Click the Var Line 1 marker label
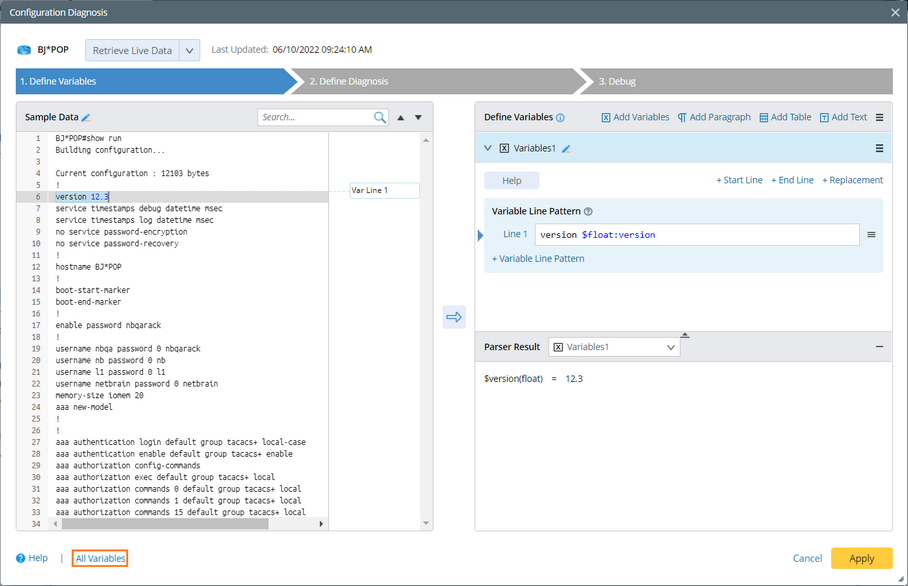This screenshot has width=908, height=586. 385,191
